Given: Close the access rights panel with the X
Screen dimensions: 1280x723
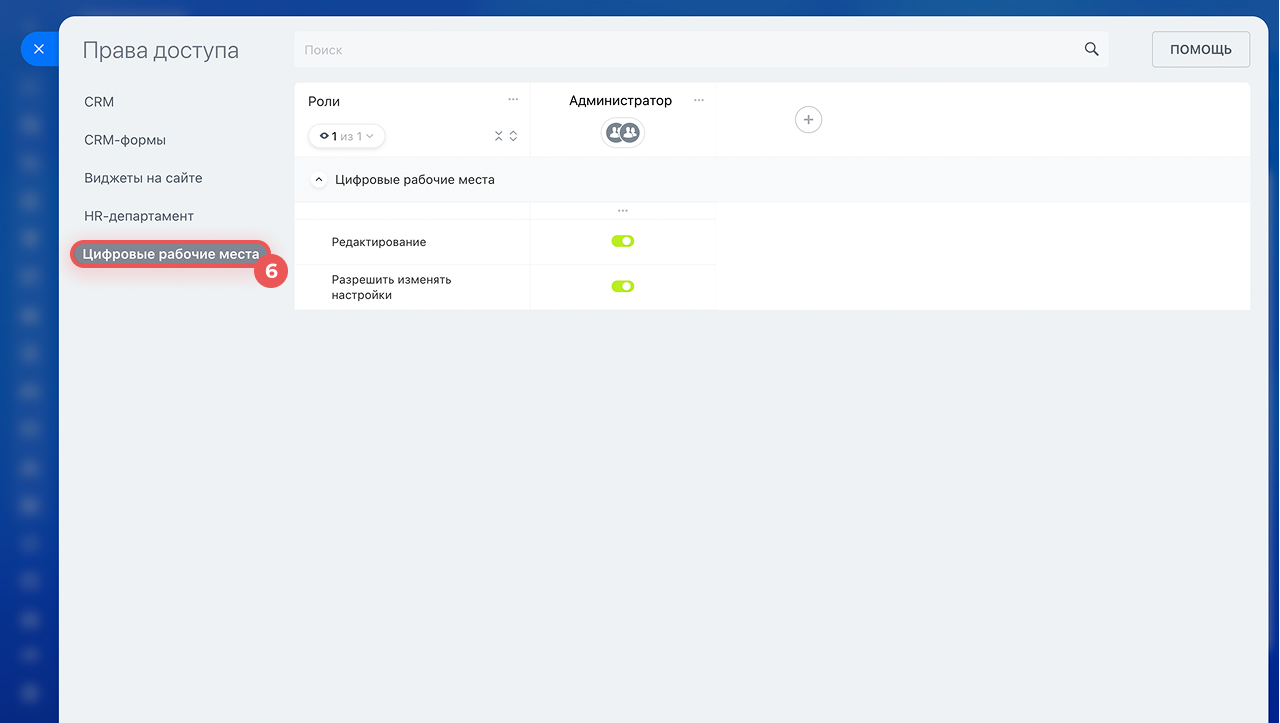Looking at the screenshot, I should coord(39,49).
